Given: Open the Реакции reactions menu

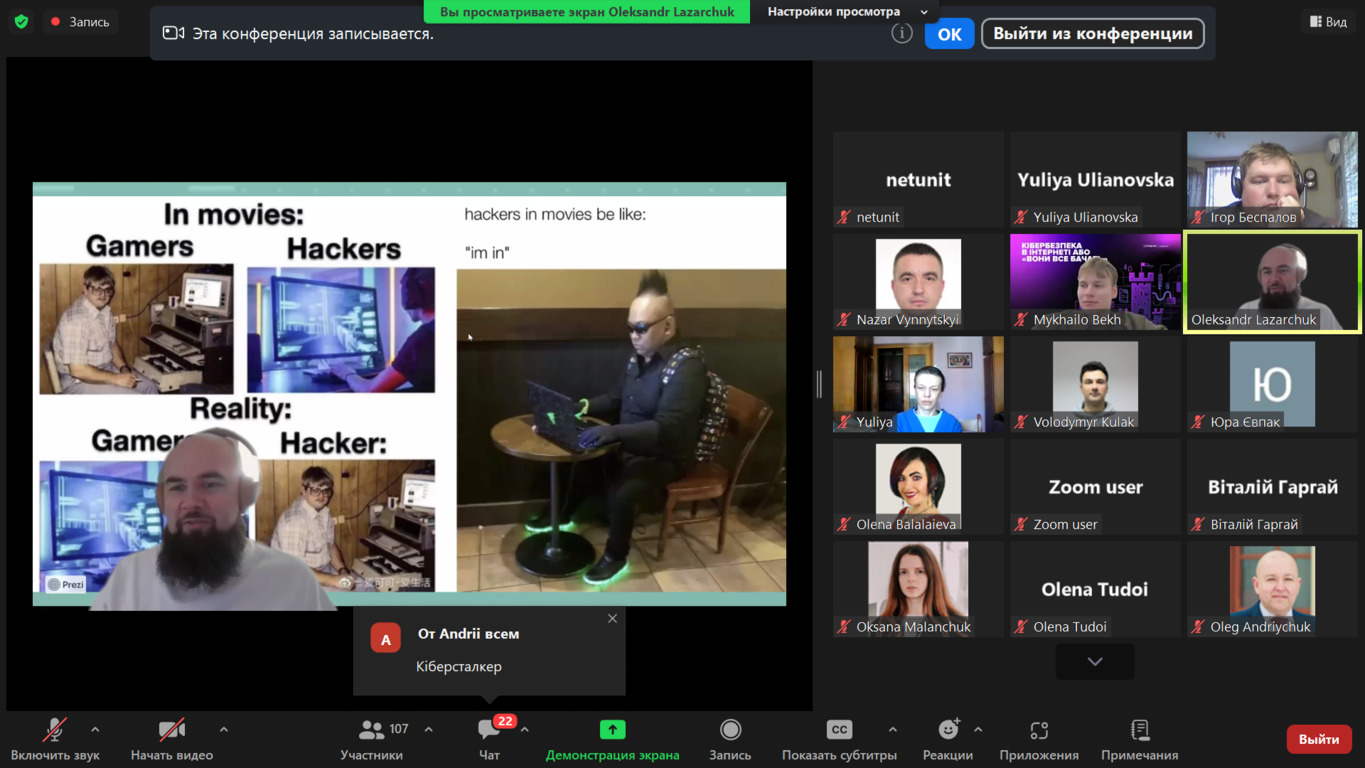Looking at the screenshot, I should point(948,740).
